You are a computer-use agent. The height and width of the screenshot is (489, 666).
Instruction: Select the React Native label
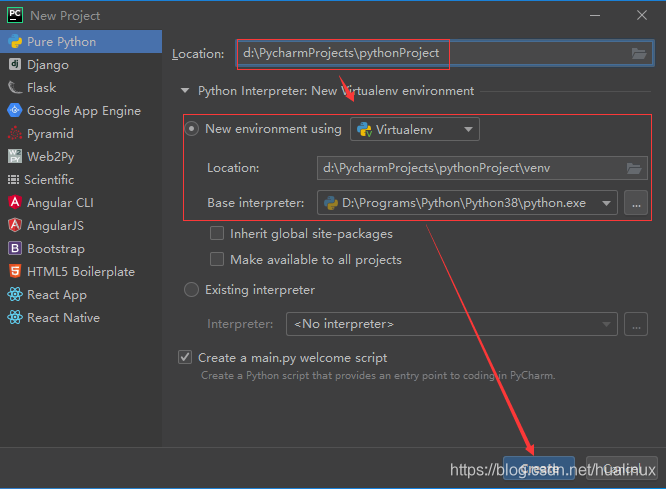tap(63, 317)
